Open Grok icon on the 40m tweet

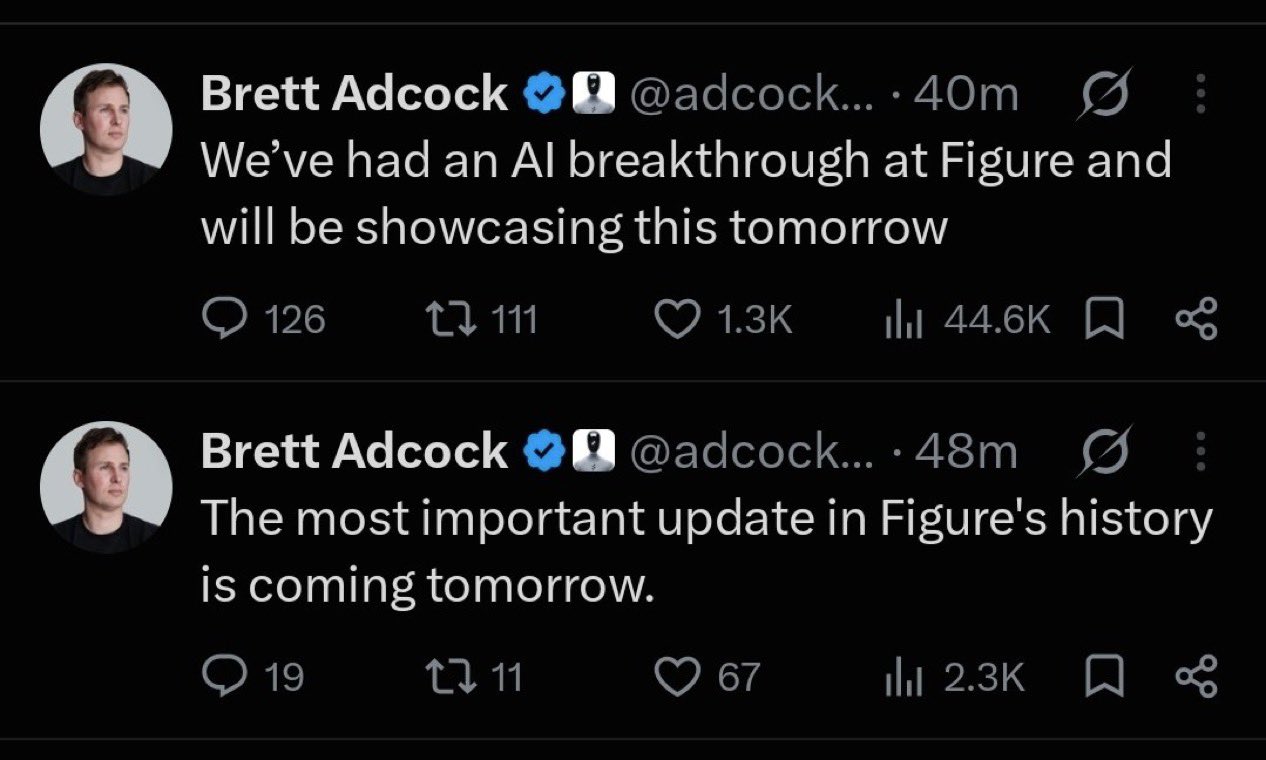[x=1103, y=95]
